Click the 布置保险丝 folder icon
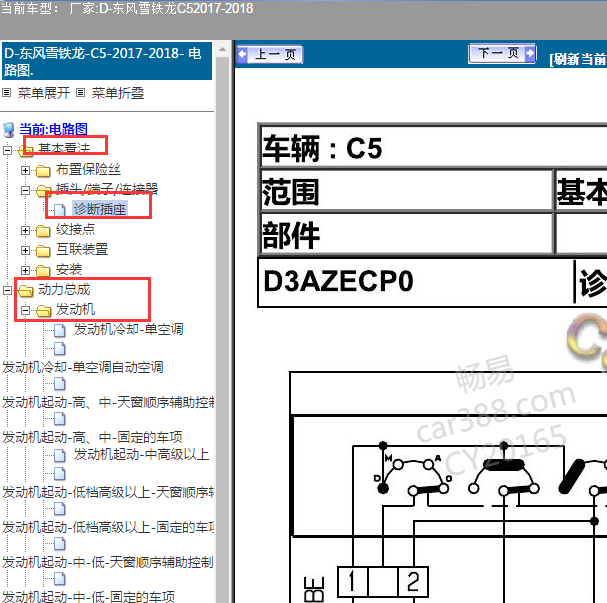607x603 pixels. (x=43, y=170)
